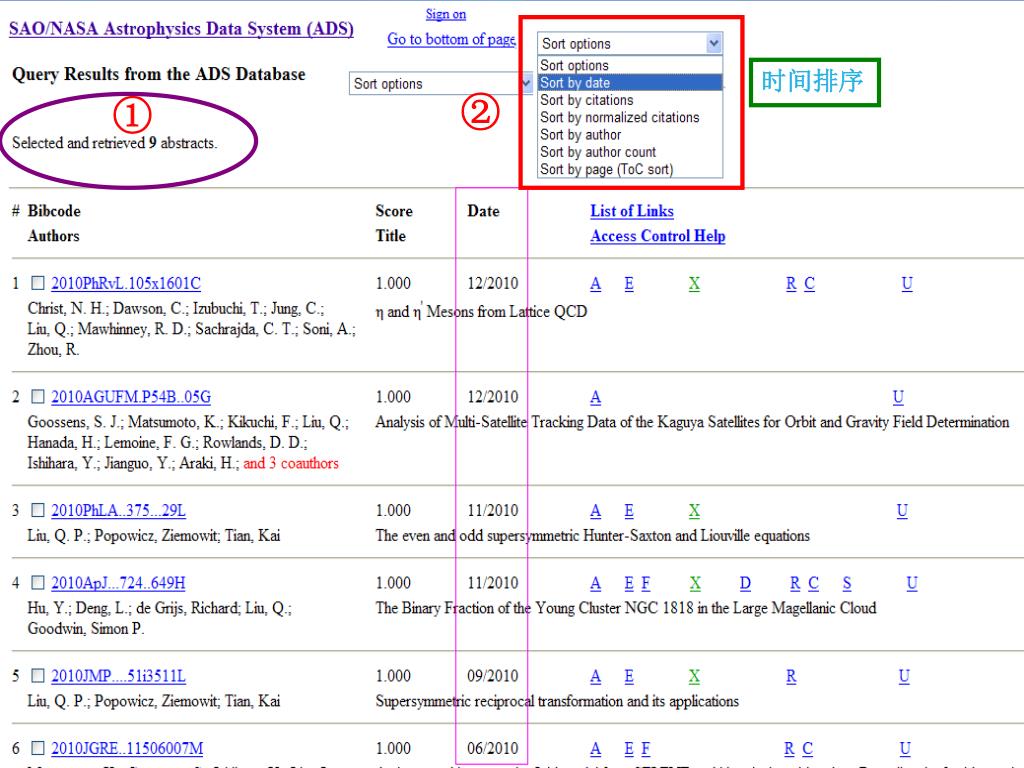
Task: Enable the checkbox next to 2010JMP....51i3511L
Action: [x=38, y=675]
